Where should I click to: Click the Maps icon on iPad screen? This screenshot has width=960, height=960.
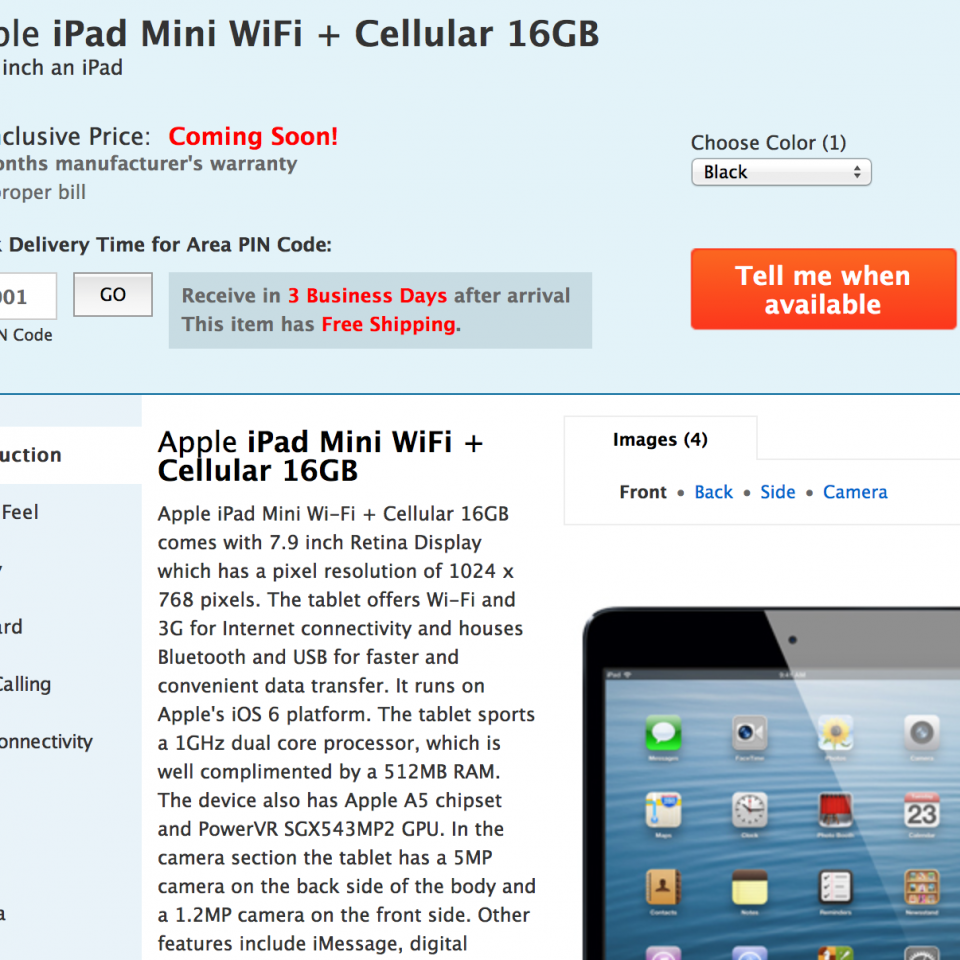point(663,810)
